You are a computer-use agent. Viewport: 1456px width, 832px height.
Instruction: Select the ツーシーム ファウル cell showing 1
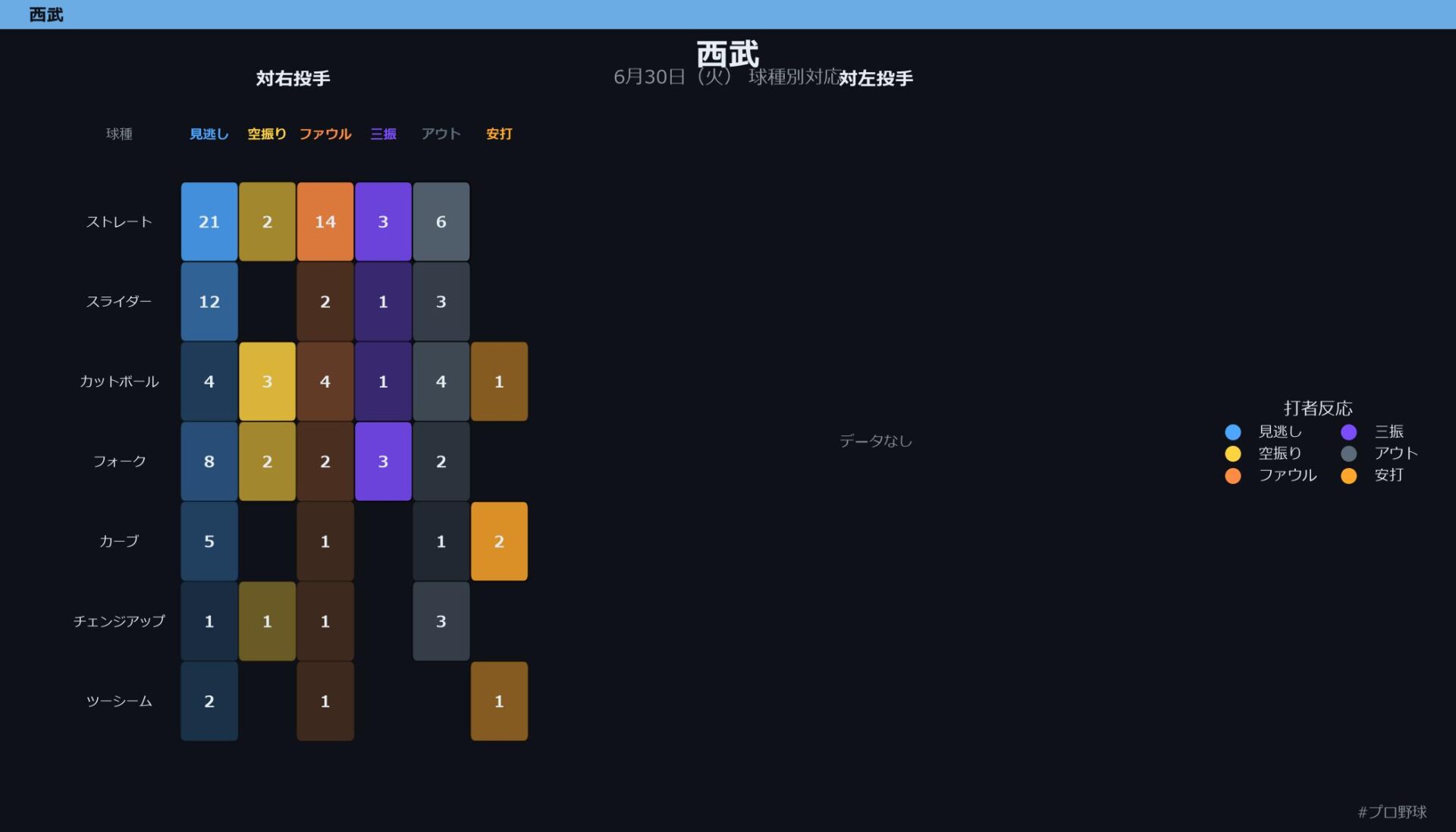coord(325,701)
